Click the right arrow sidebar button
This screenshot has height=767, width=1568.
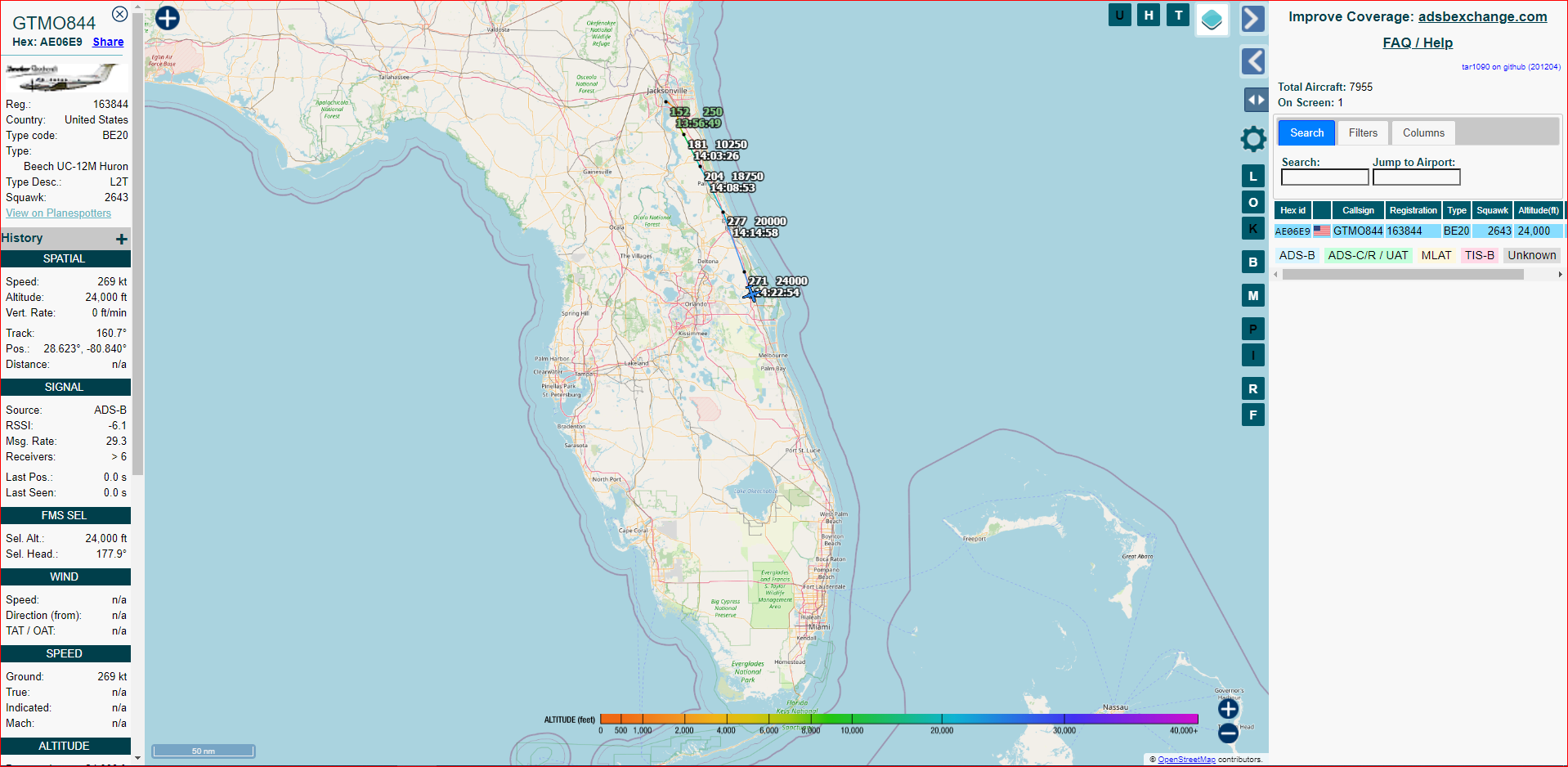click(1253, 19)
